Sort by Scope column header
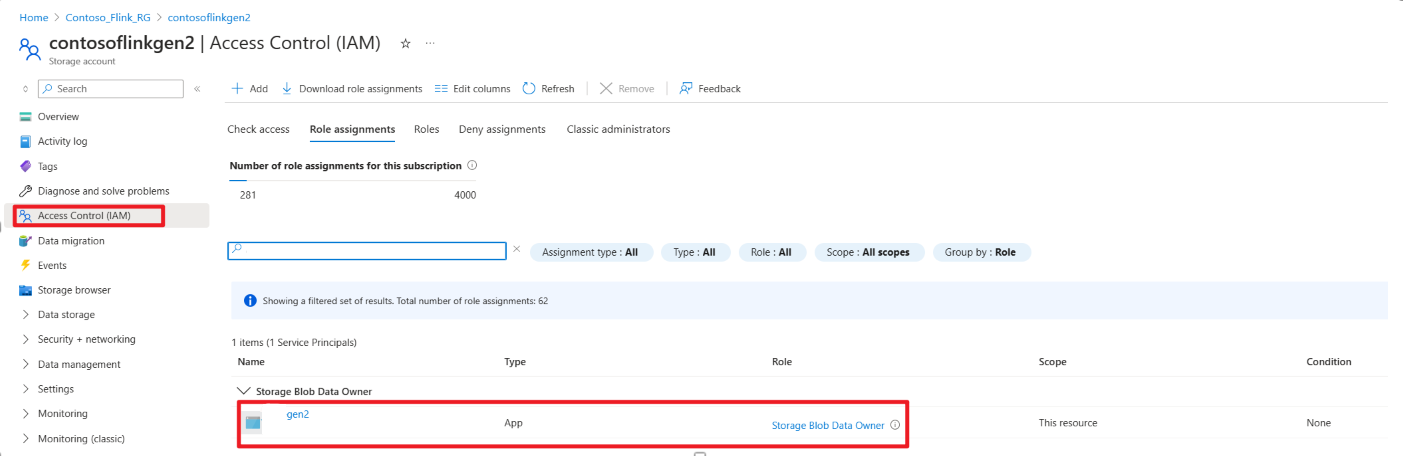The height and width of the screenshot is (456, 1403). pyautogui.click(x=1052, y=362)
